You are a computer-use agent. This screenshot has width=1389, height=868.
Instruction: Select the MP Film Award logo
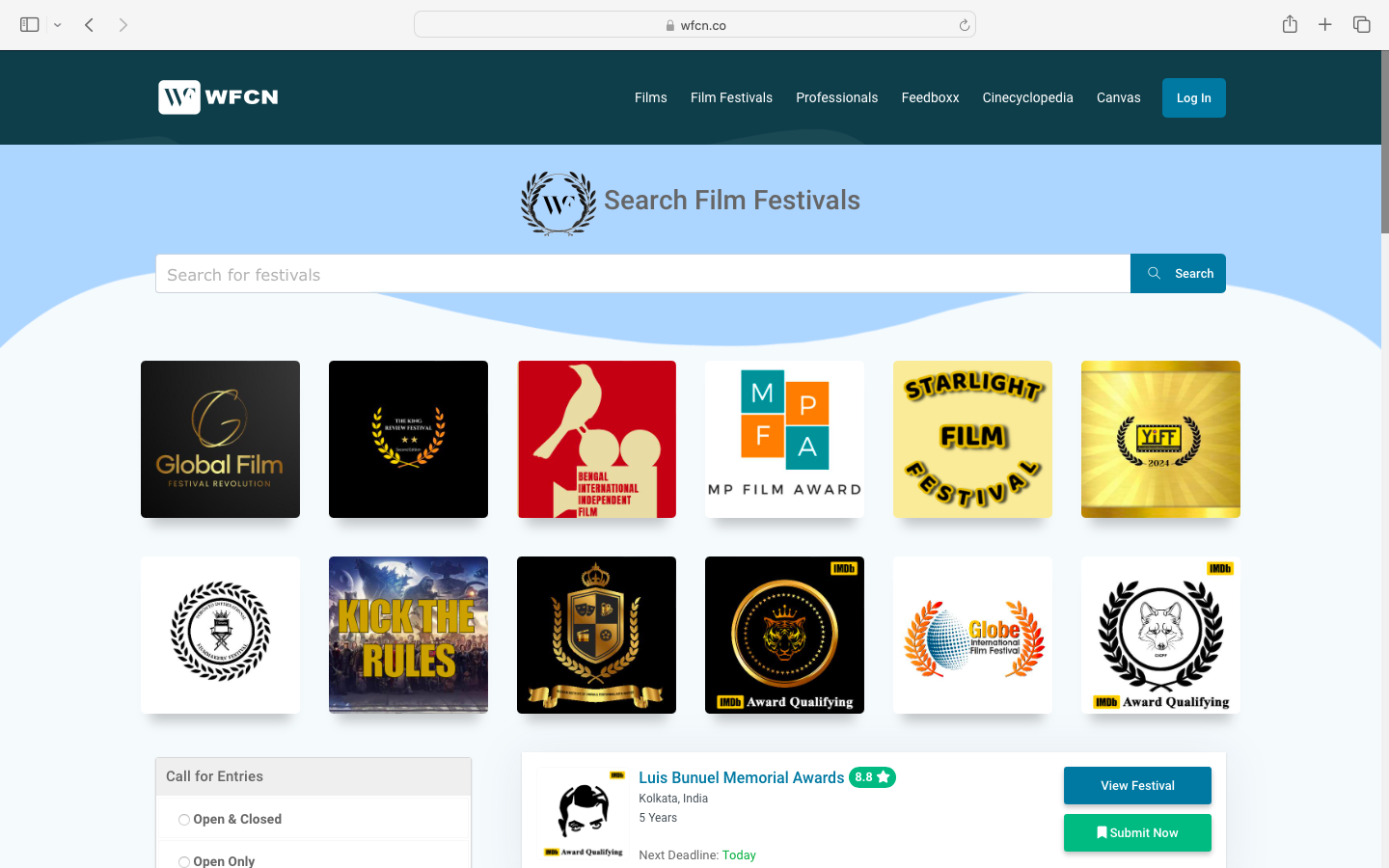point(784,439)
